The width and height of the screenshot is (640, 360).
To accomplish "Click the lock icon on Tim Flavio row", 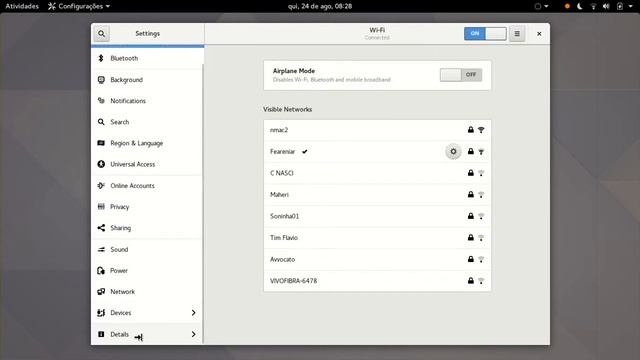I will [x=471, y=237].
